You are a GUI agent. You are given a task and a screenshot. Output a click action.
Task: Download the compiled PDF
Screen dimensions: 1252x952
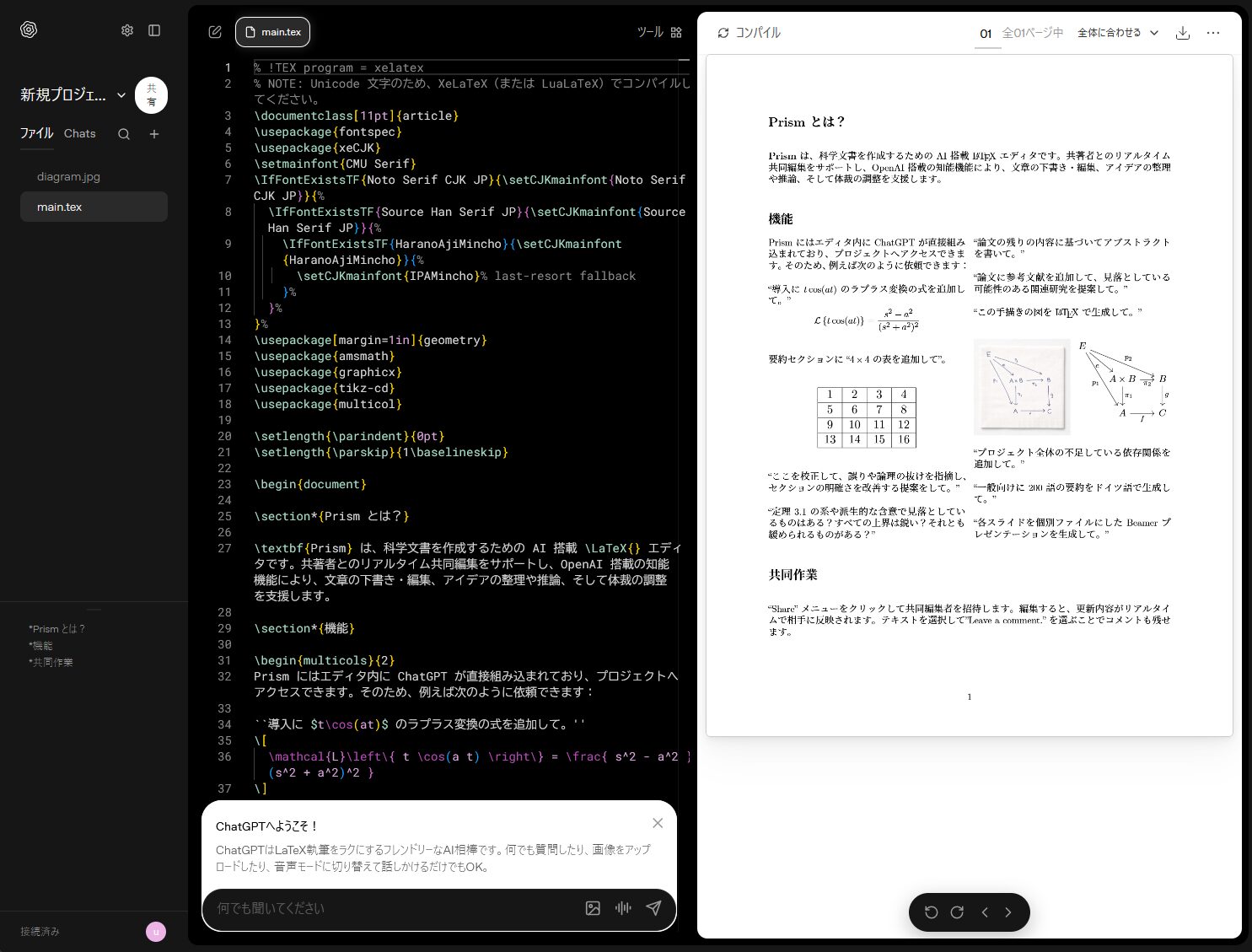(1183, 32)
